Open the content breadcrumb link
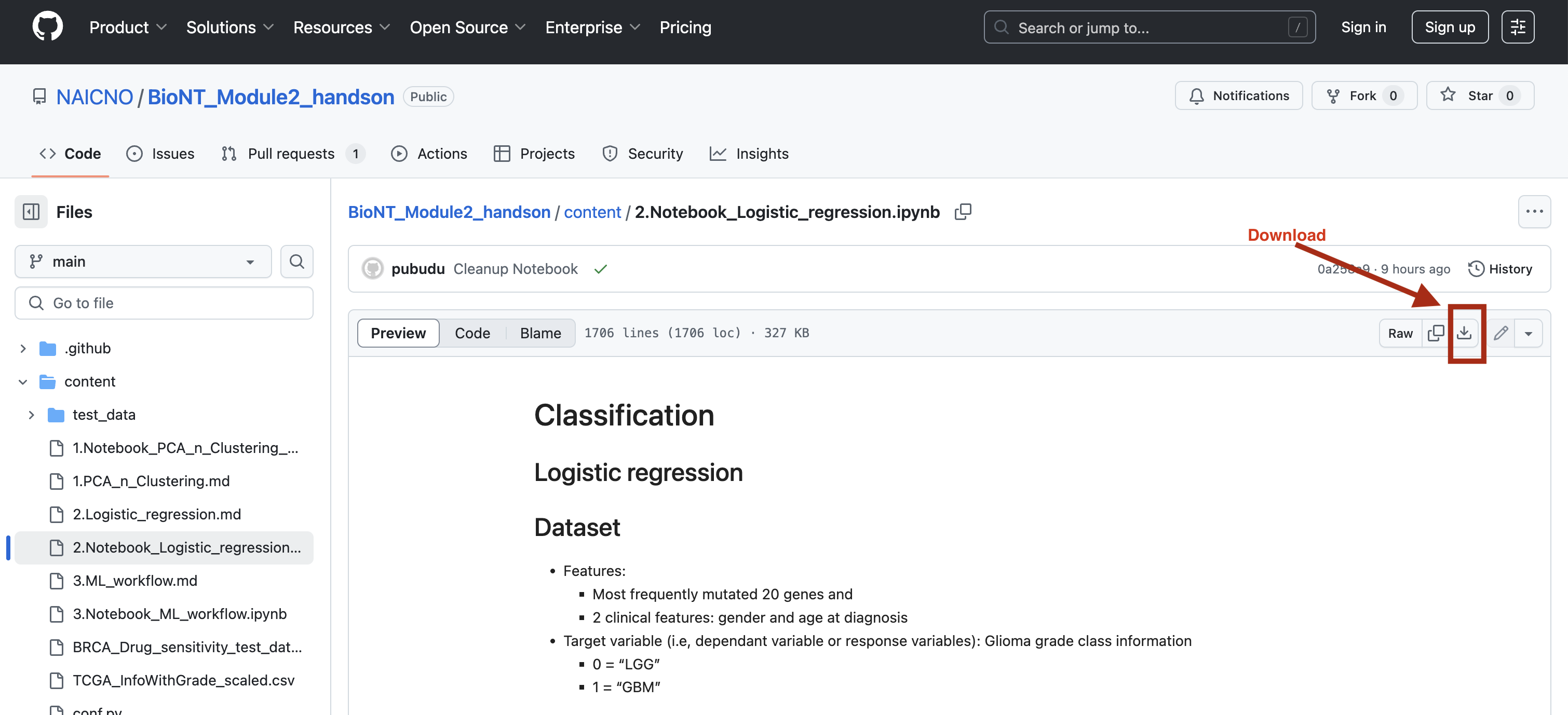 [592, 212]
